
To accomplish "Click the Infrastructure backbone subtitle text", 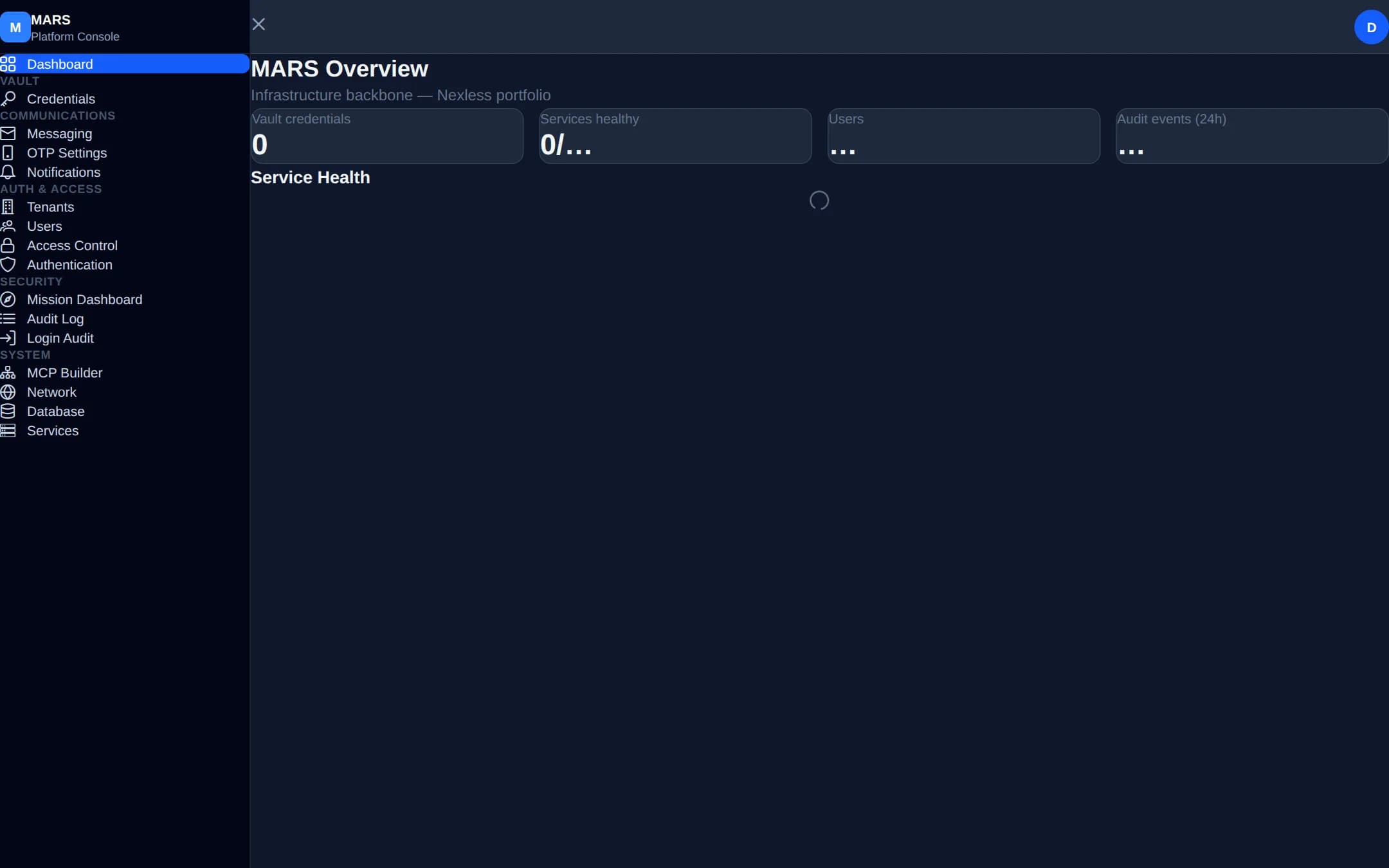I will (401, 95).
